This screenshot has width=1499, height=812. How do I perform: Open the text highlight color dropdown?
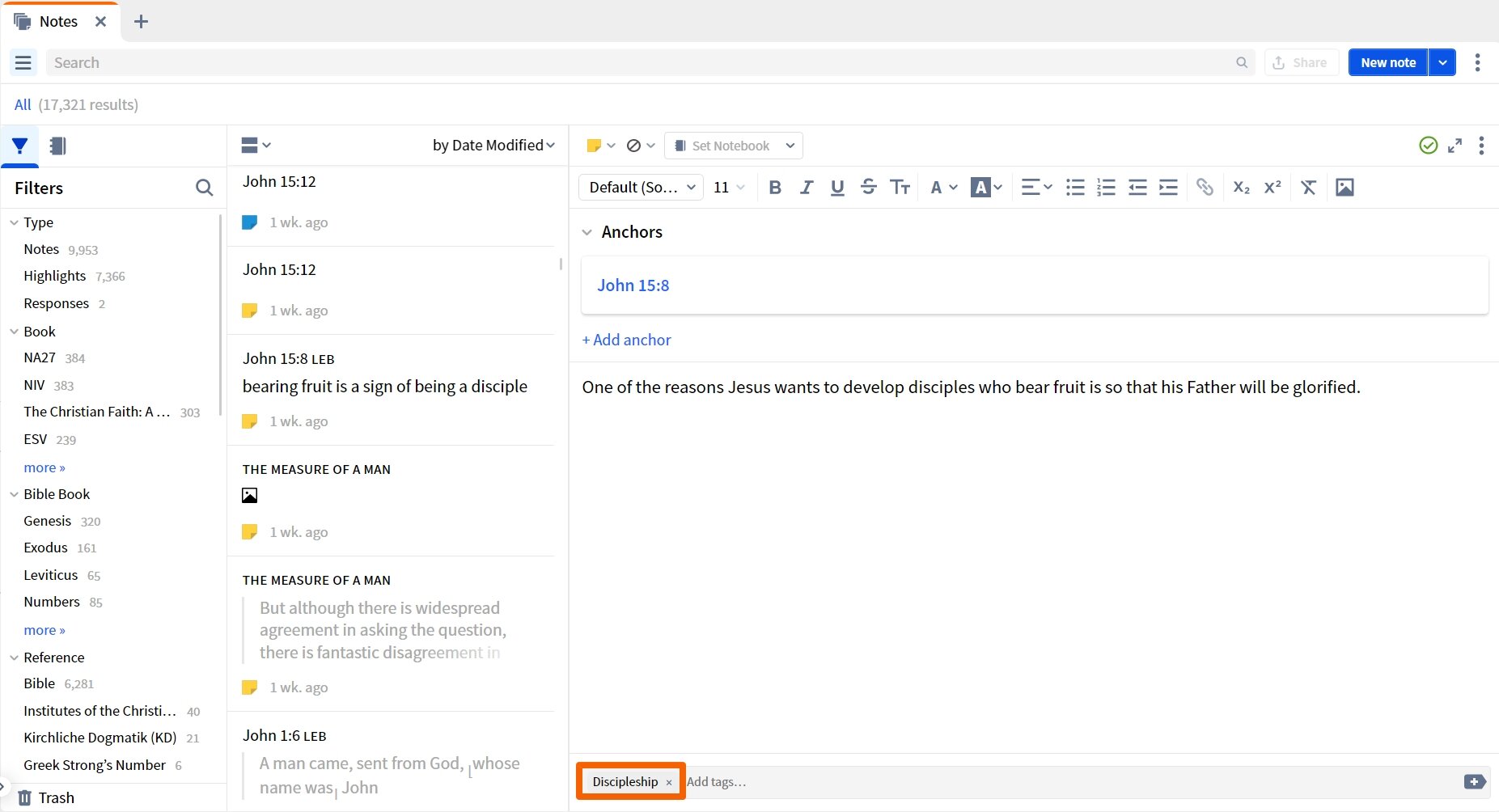pyautogui.click(x=987, y=187)
